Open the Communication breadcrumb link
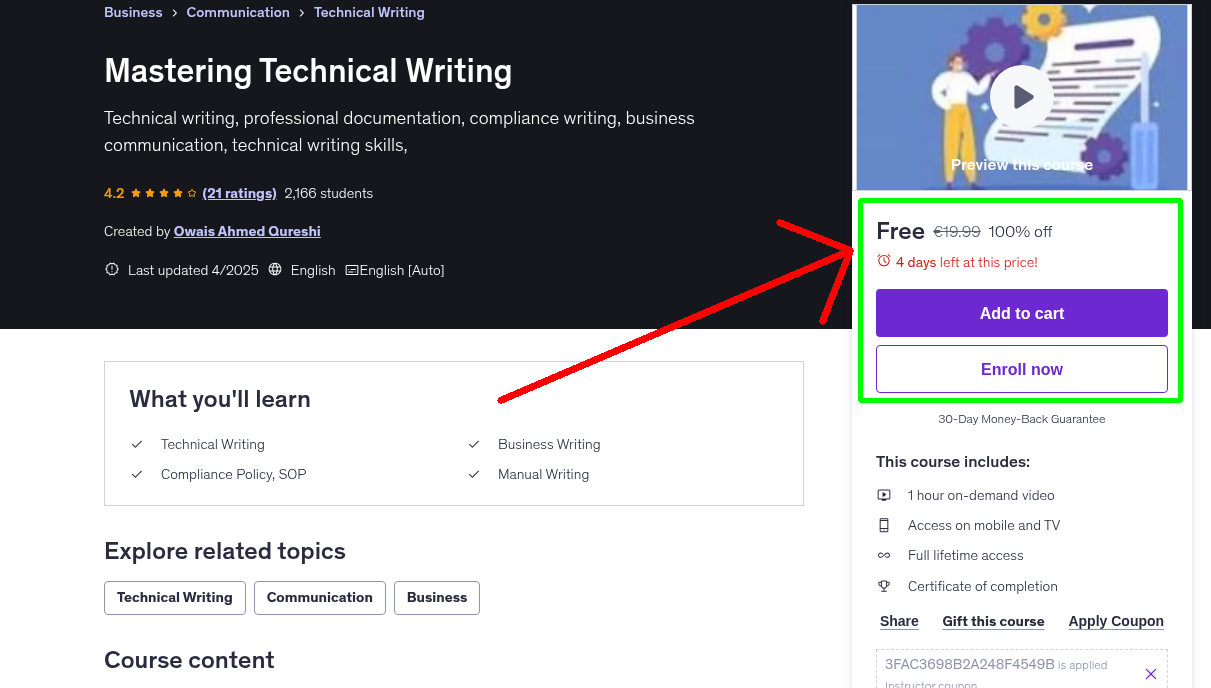The width and height of the screenshot is (1211, 688). (238, 12)
